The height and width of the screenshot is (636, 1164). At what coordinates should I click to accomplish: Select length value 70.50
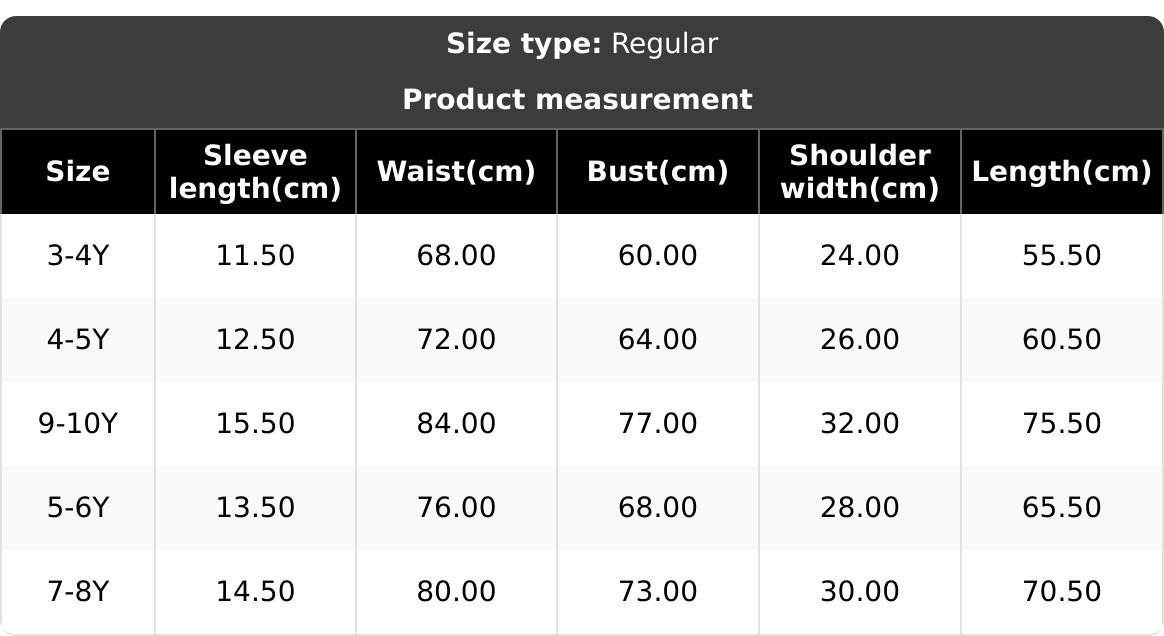tap(1061, 592)
